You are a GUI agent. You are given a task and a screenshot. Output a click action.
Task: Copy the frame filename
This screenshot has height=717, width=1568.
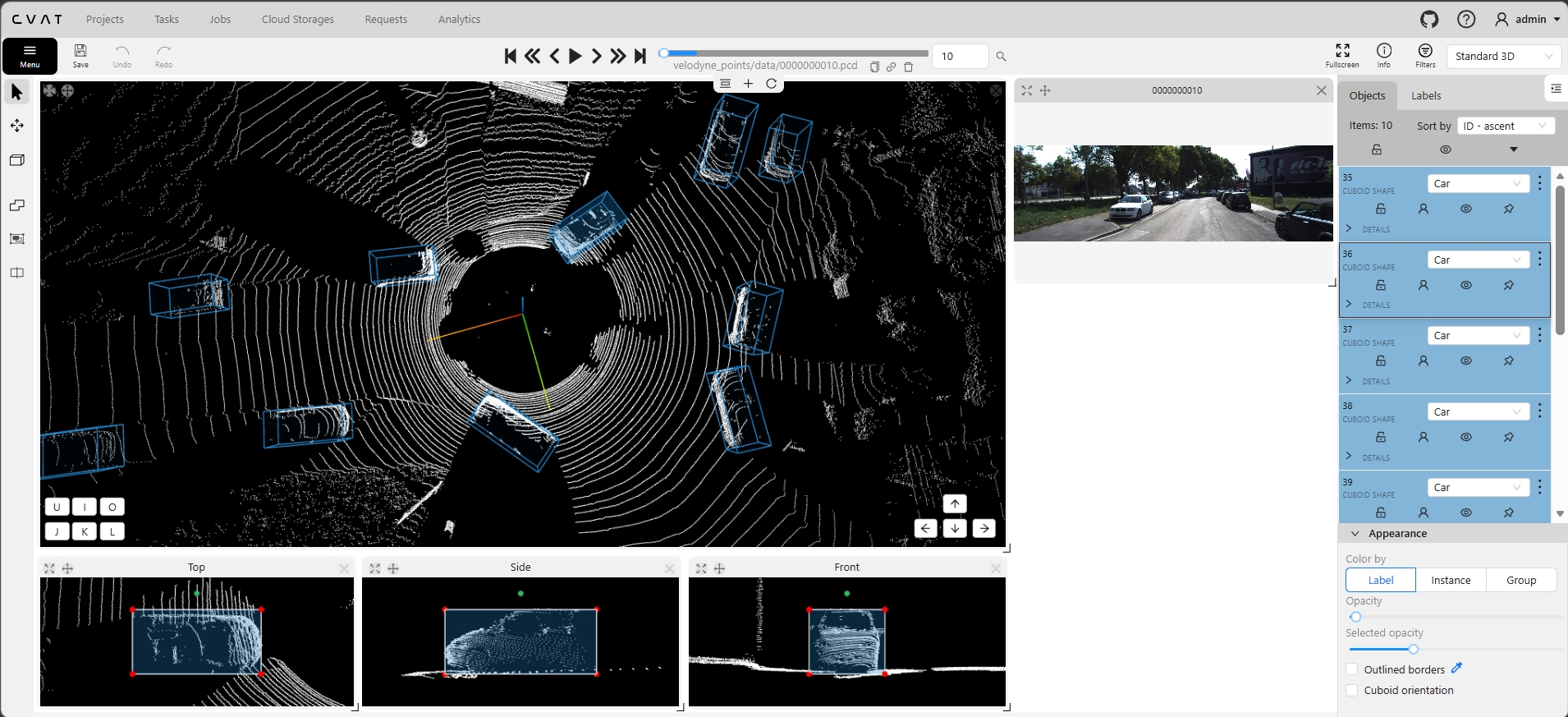[874, 67]
